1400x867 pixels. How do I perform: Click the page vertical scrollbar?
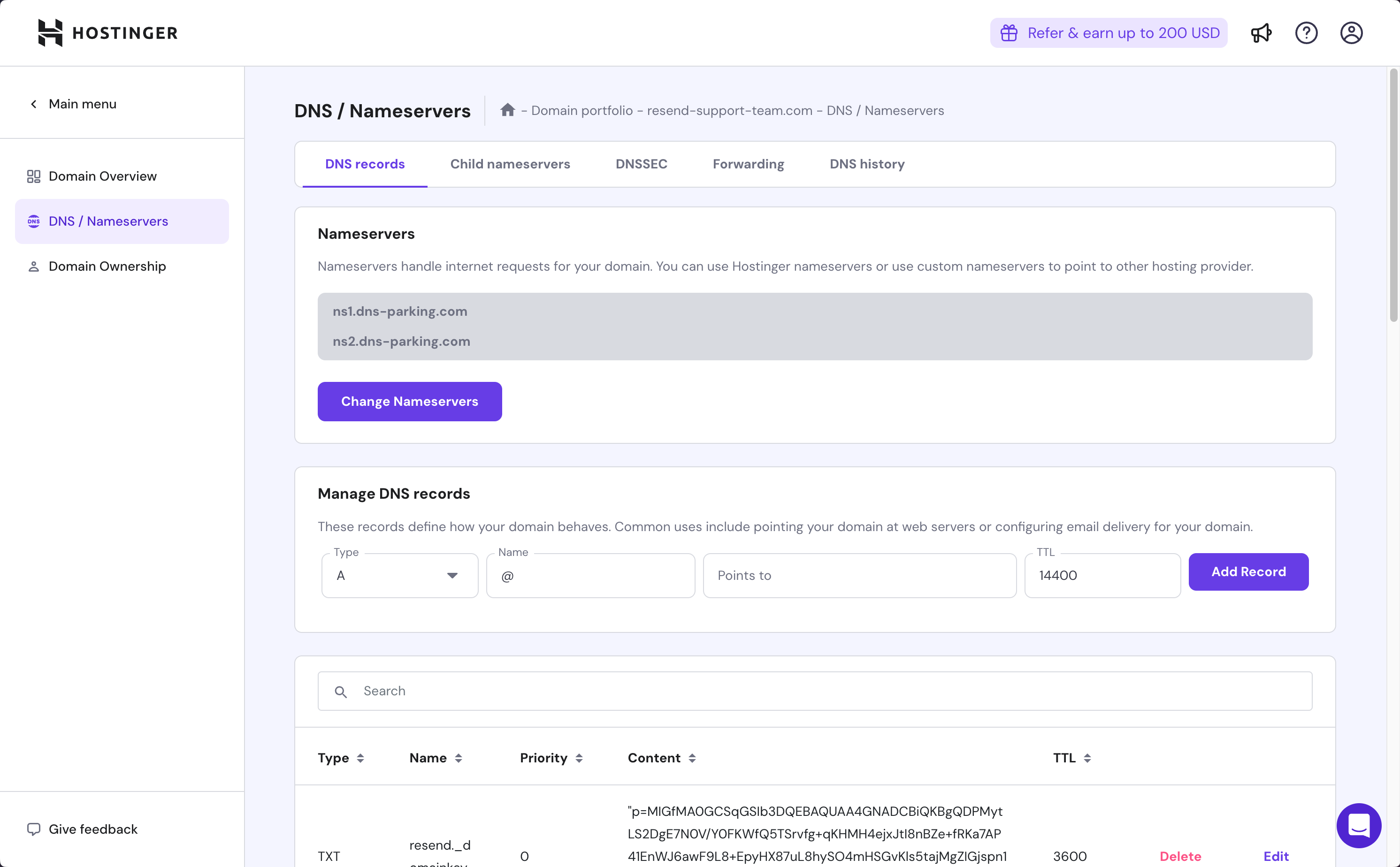[1393, 195]
